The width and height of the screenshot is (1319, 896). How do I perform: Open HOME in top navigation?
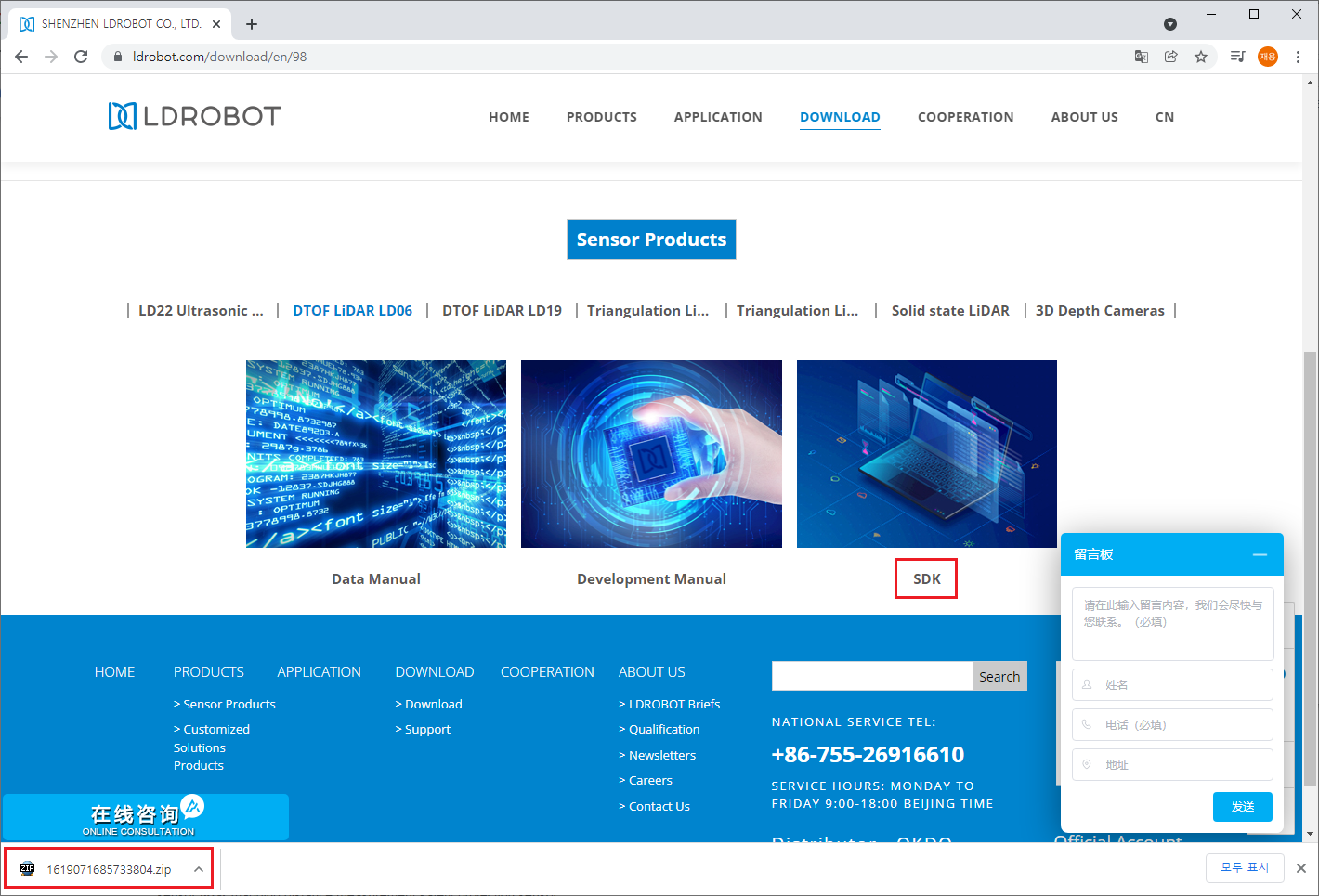pos(509,117)
